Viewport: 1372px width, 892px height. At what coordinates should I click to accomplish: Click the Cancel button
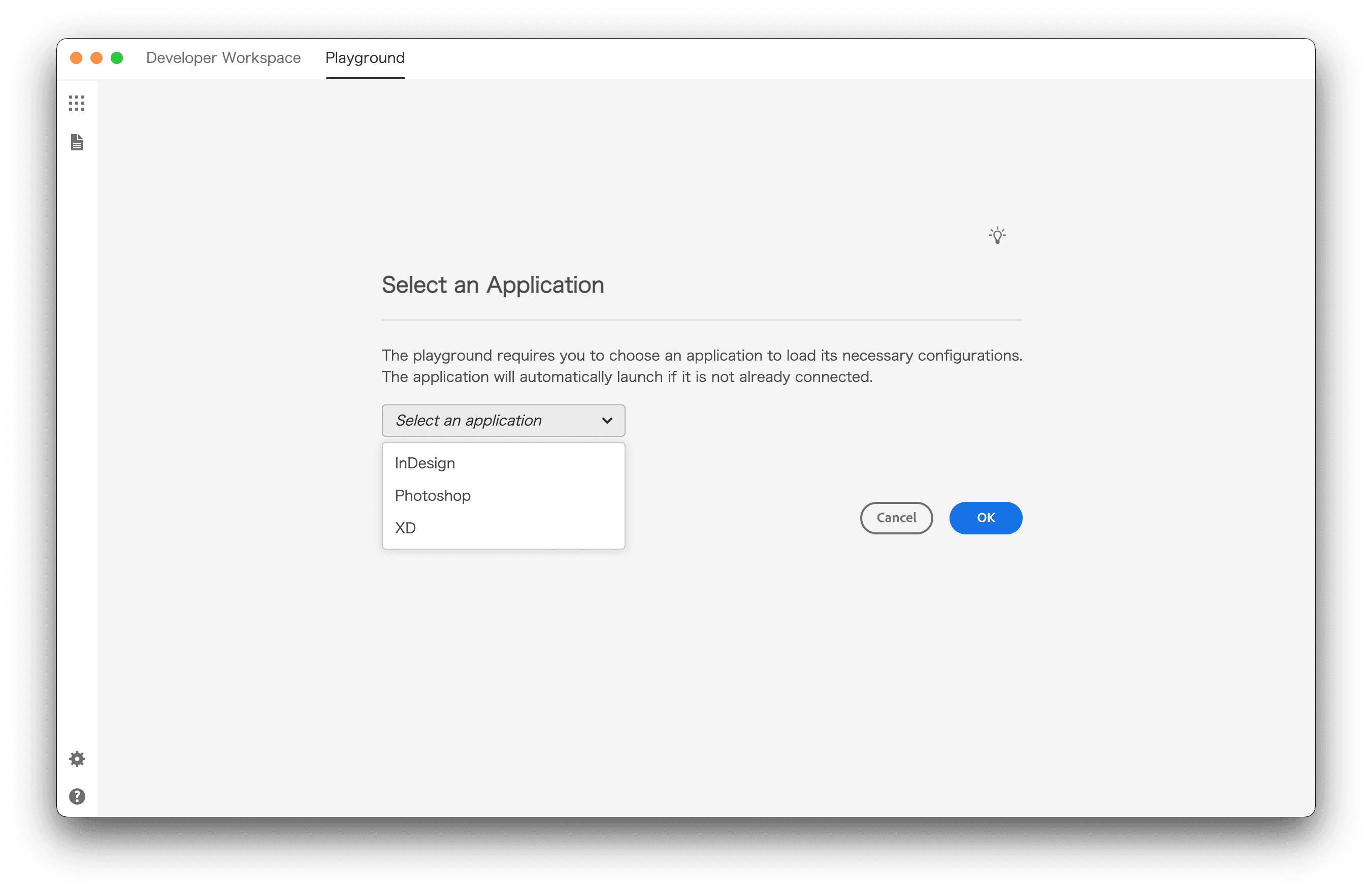tap(896, 517)
